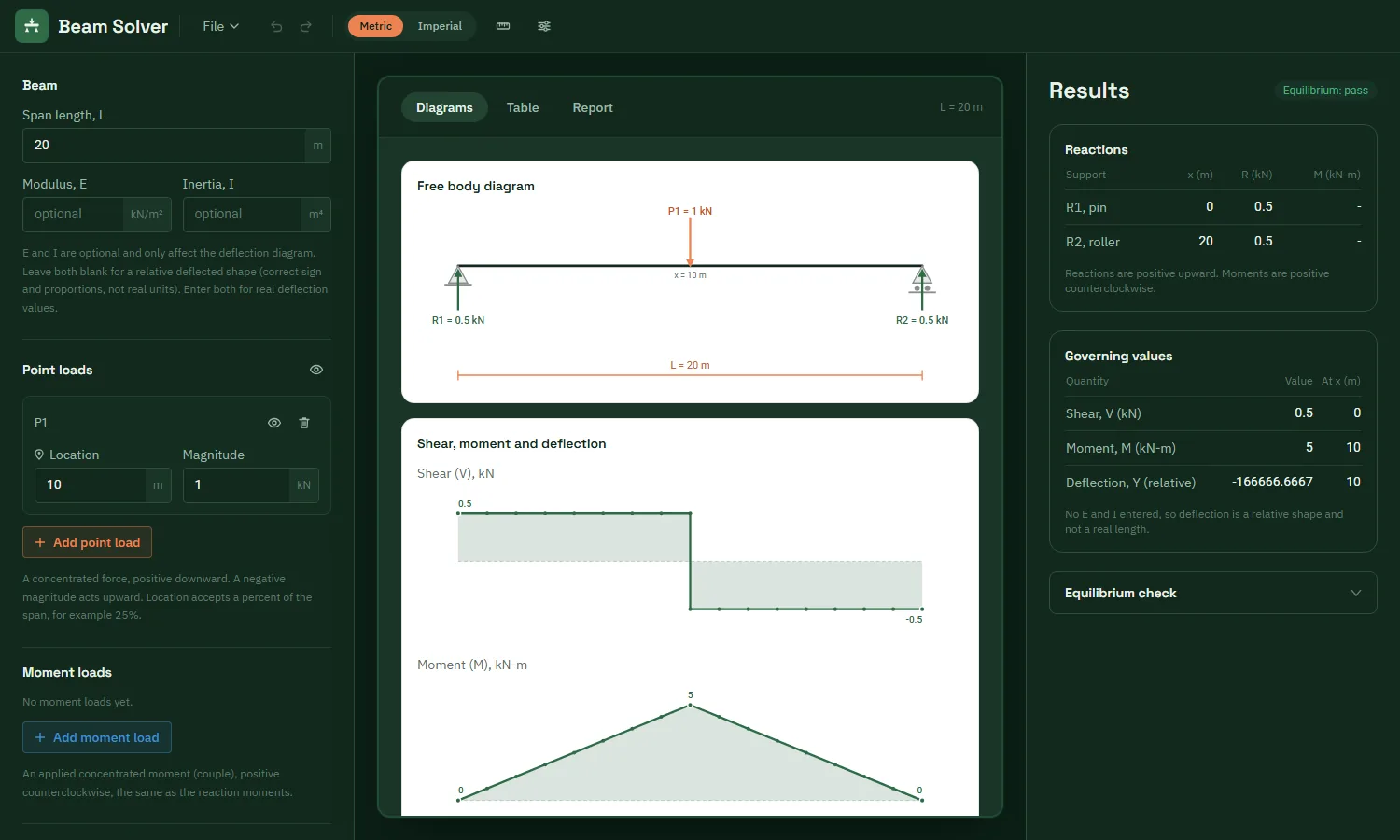Switch units to Metric
Viewport: 1400px width, 840px height.
(376, 26)
